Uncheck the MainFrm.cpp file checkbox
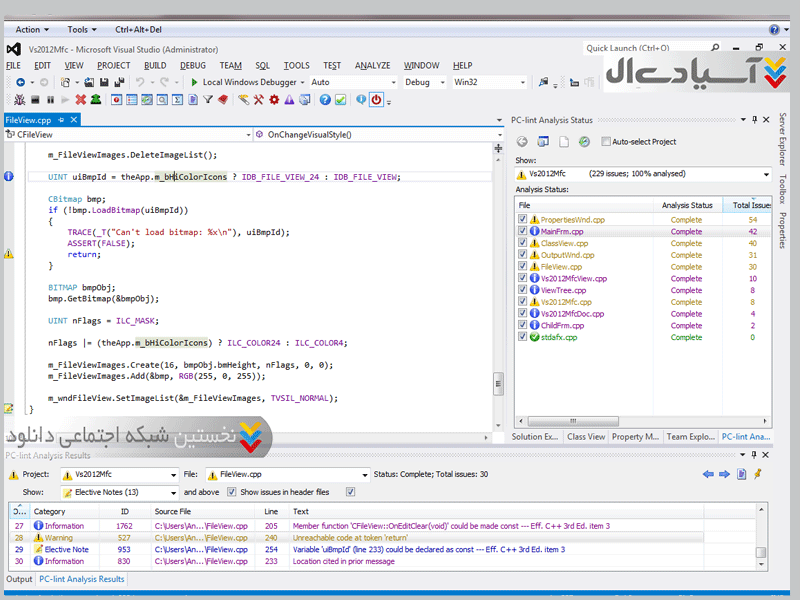Screen dimensions: 800x600 click(522, 231)
